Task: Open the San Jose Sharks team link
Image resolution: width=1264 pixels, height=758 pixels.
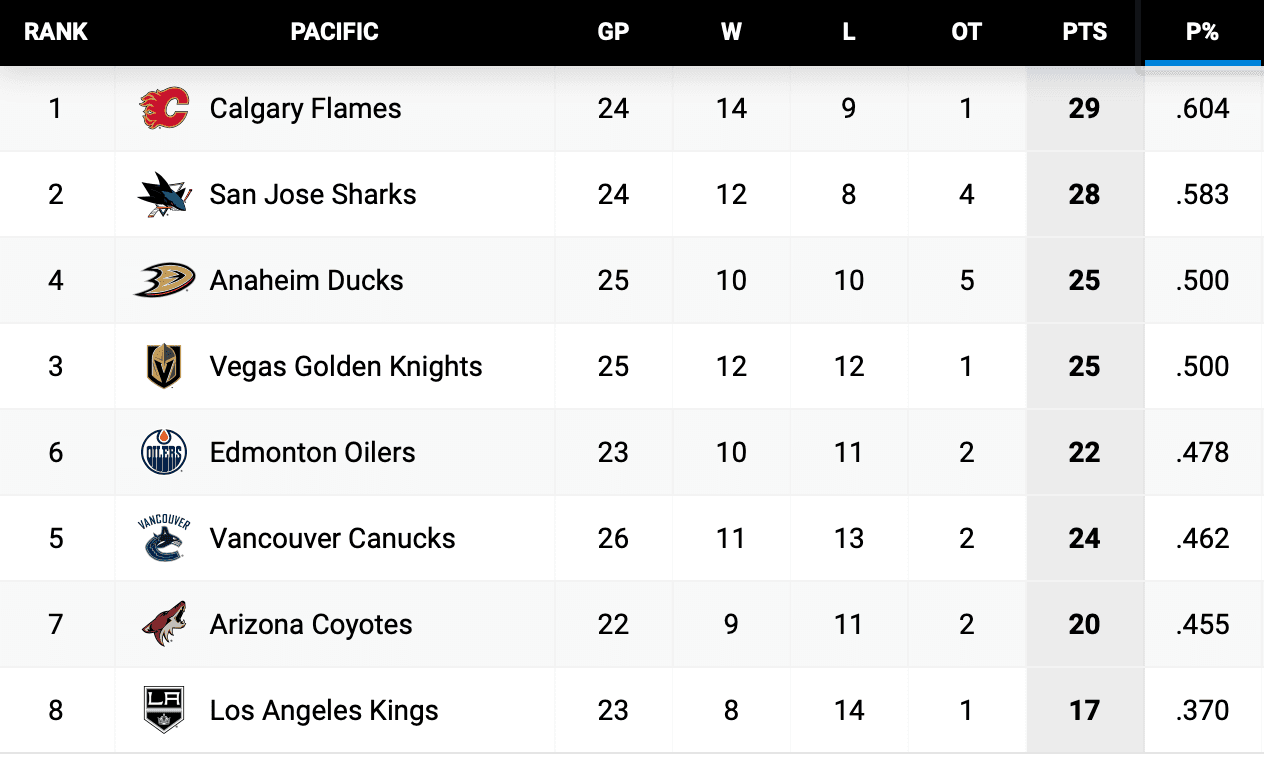Action: pos(313,195)
